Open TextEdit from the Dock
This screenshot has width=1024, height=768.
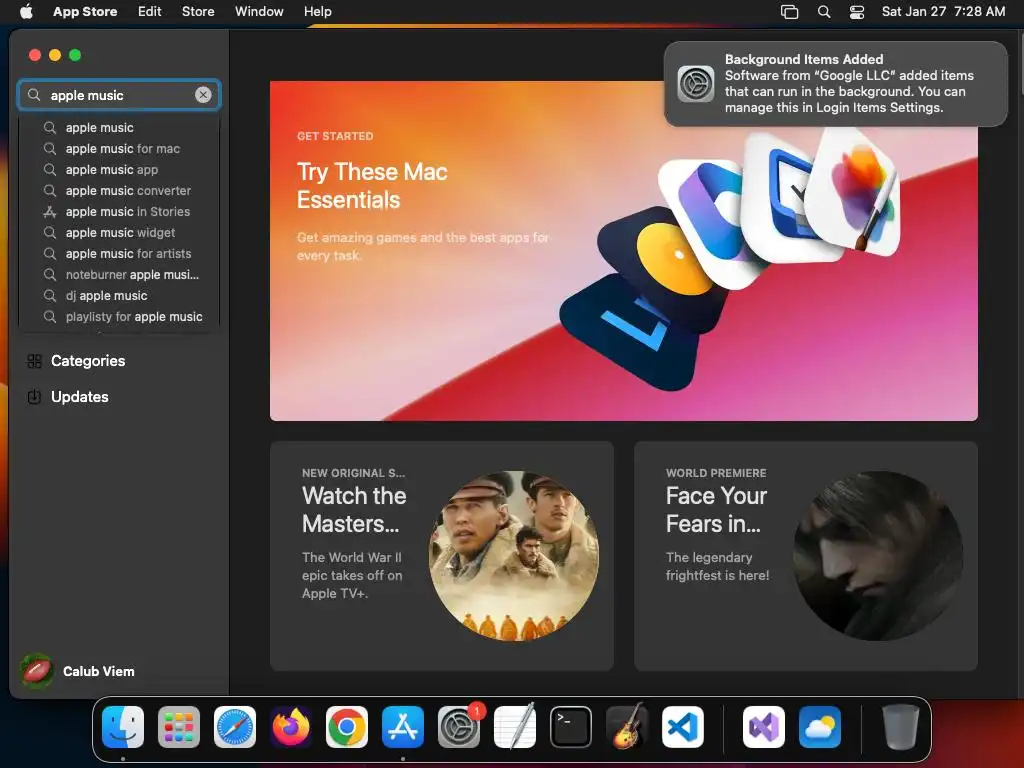click(x=515, y=727)
